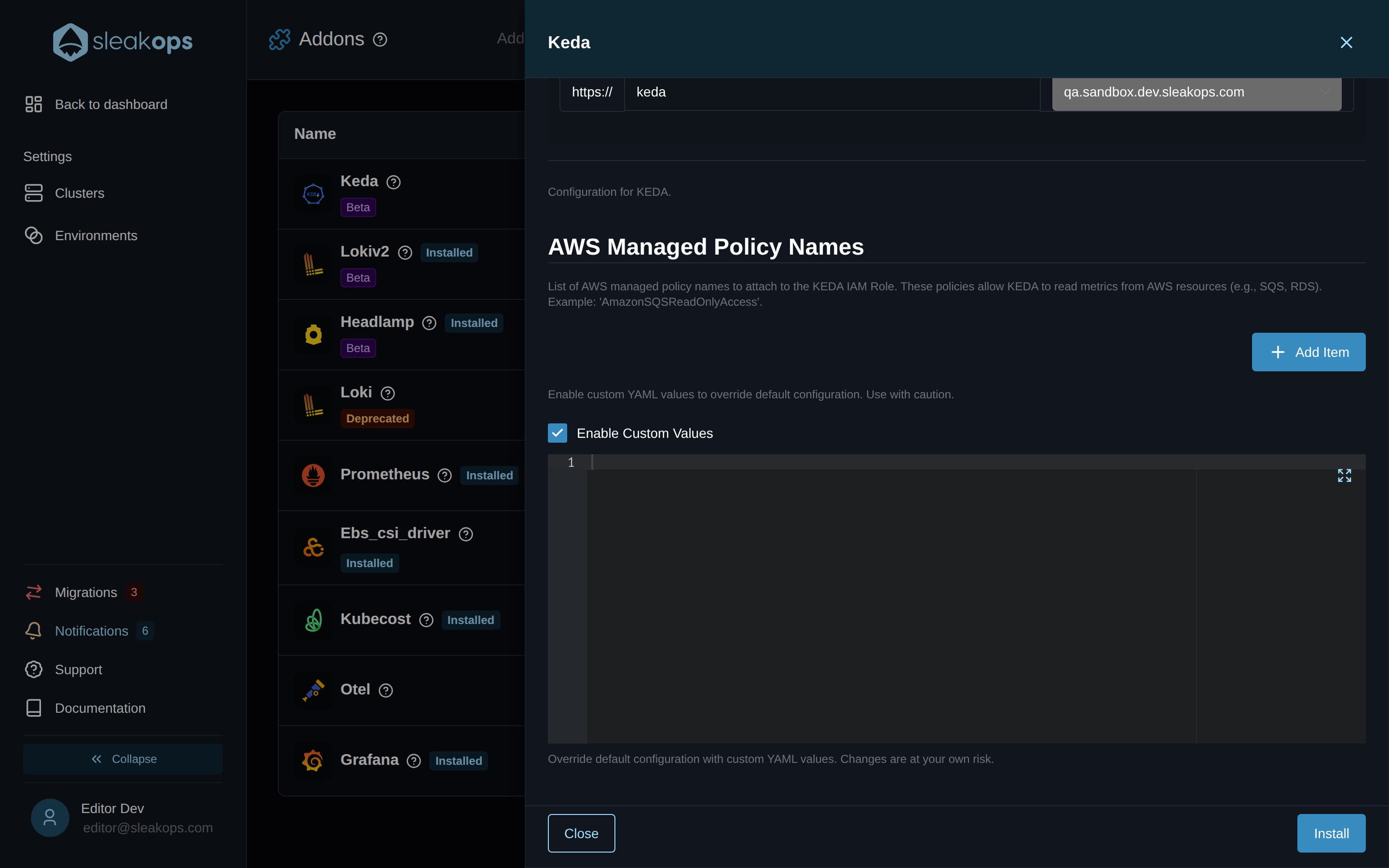
Task: Open the Support page
Action: click(64, 669)
